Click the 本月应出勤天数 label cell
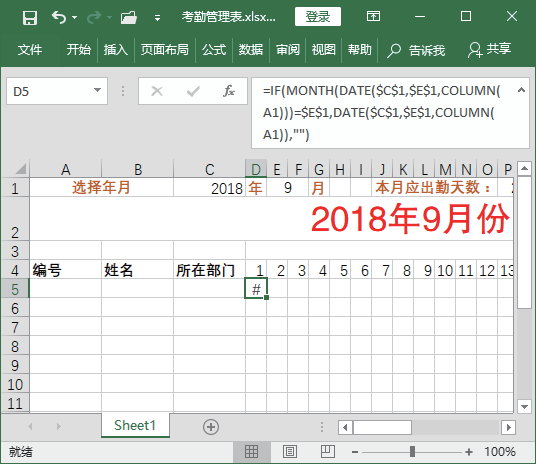Viewport: 536px width, 464px height. [x=434, y=187]
